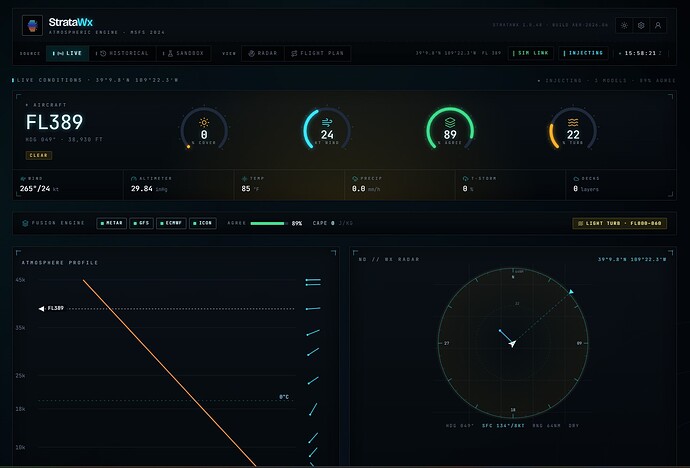Viewport: 690px width, 468px height.
Task: Switch source to Sandbox
Action: pyautogui.click(x=183, y=53)
